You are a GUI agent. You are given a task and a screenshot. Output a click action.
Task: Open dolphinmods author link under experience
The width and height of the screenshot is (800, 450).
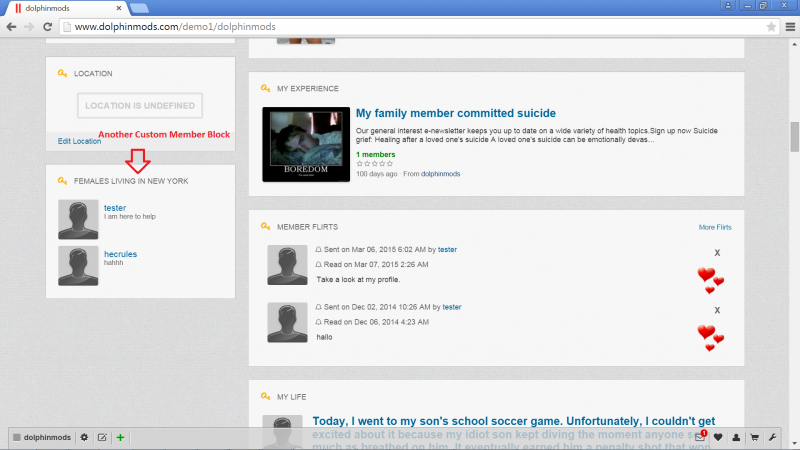[x=440, y=174]
